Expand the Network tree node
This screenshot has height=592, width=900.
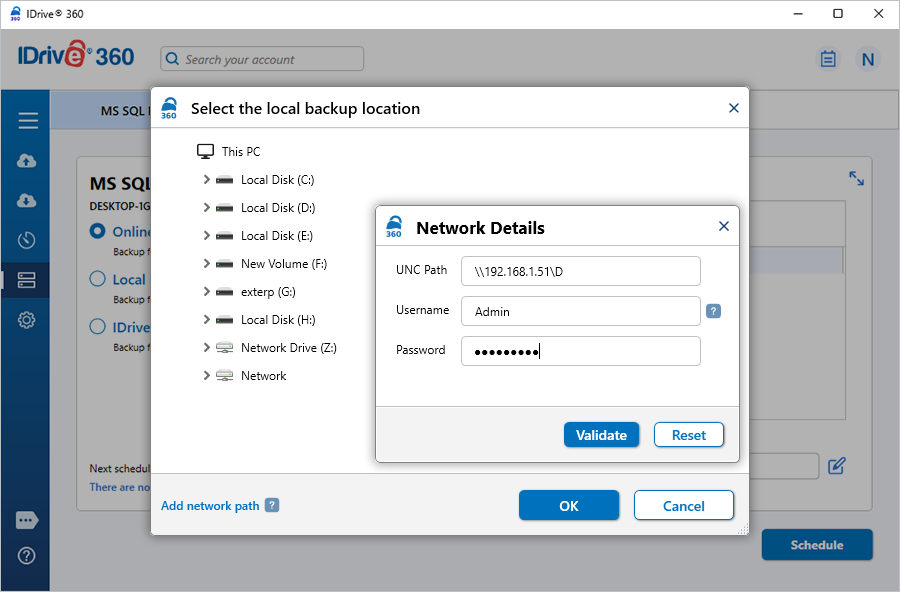pos(206,376)
